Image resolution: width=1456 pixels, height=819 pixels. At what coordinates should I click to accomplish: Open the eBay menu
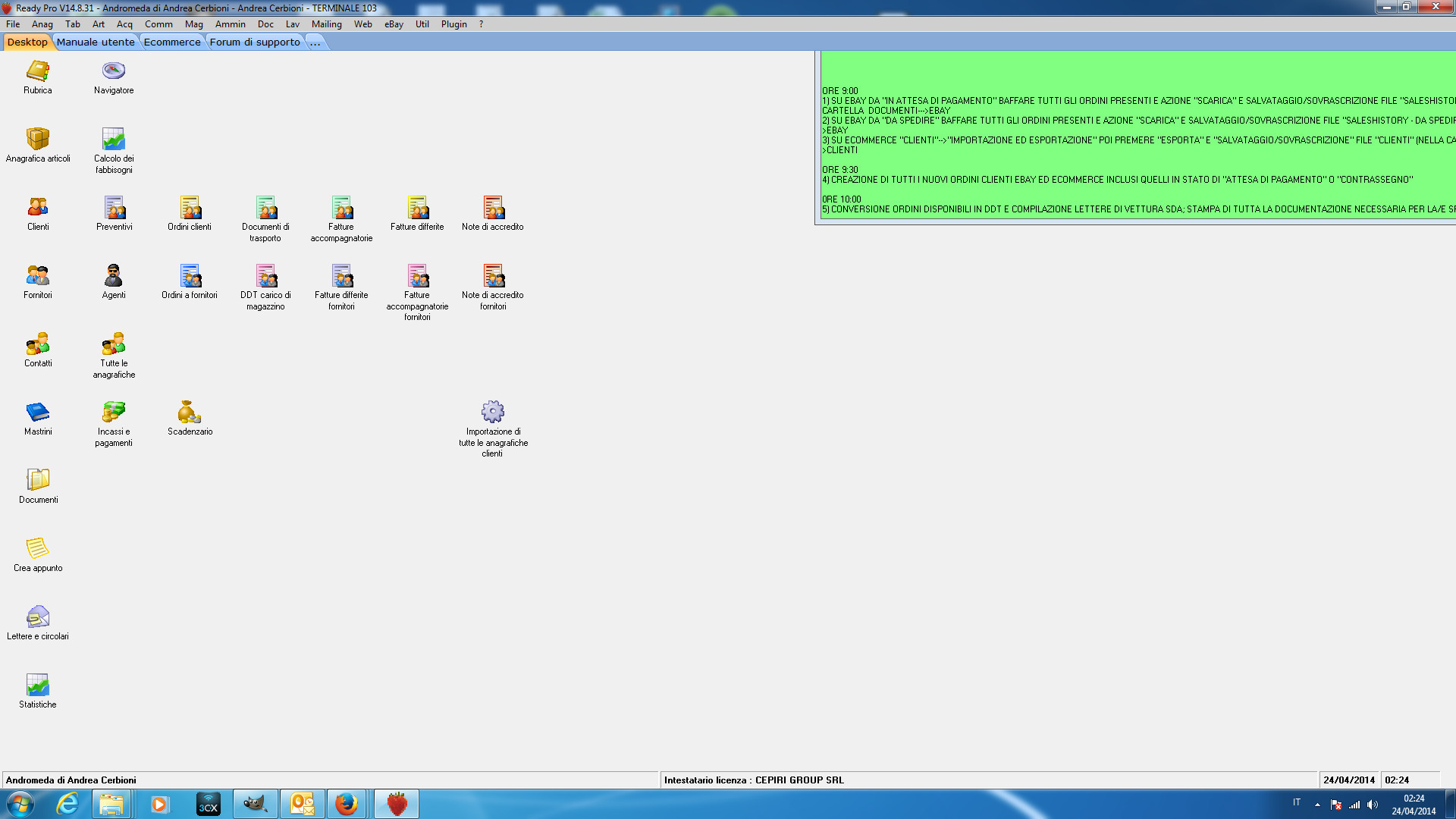[394, 24]
